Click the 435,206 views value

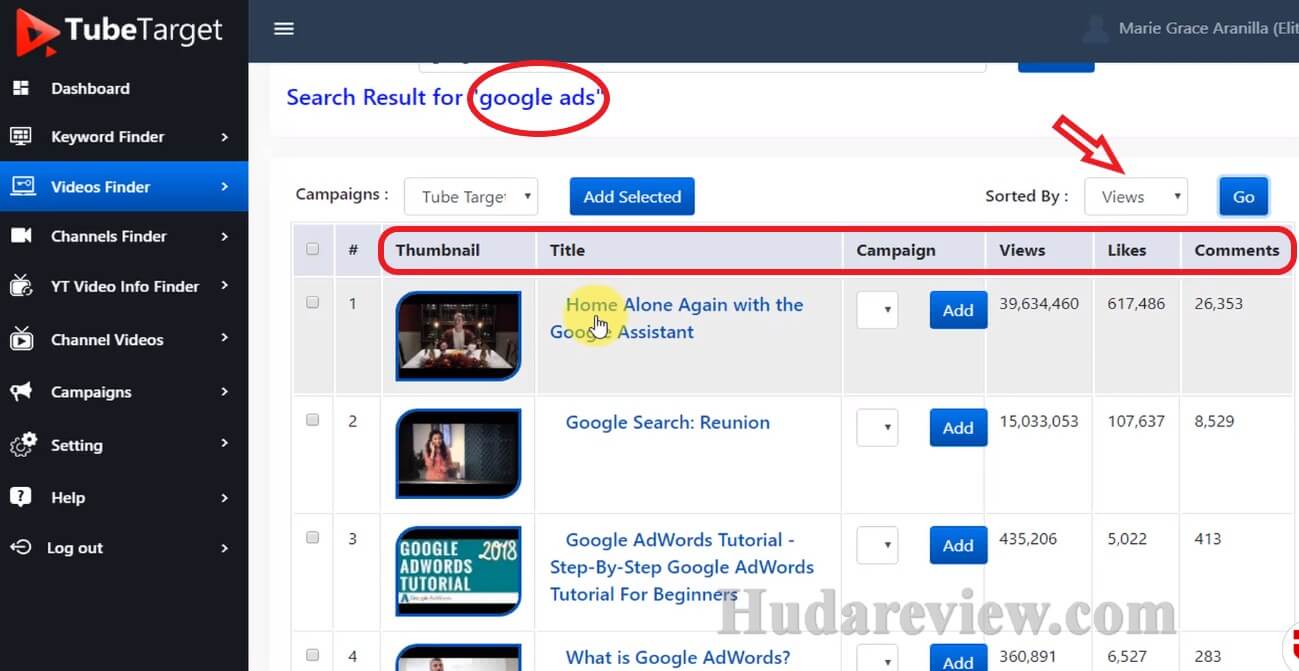point(1028,538)
